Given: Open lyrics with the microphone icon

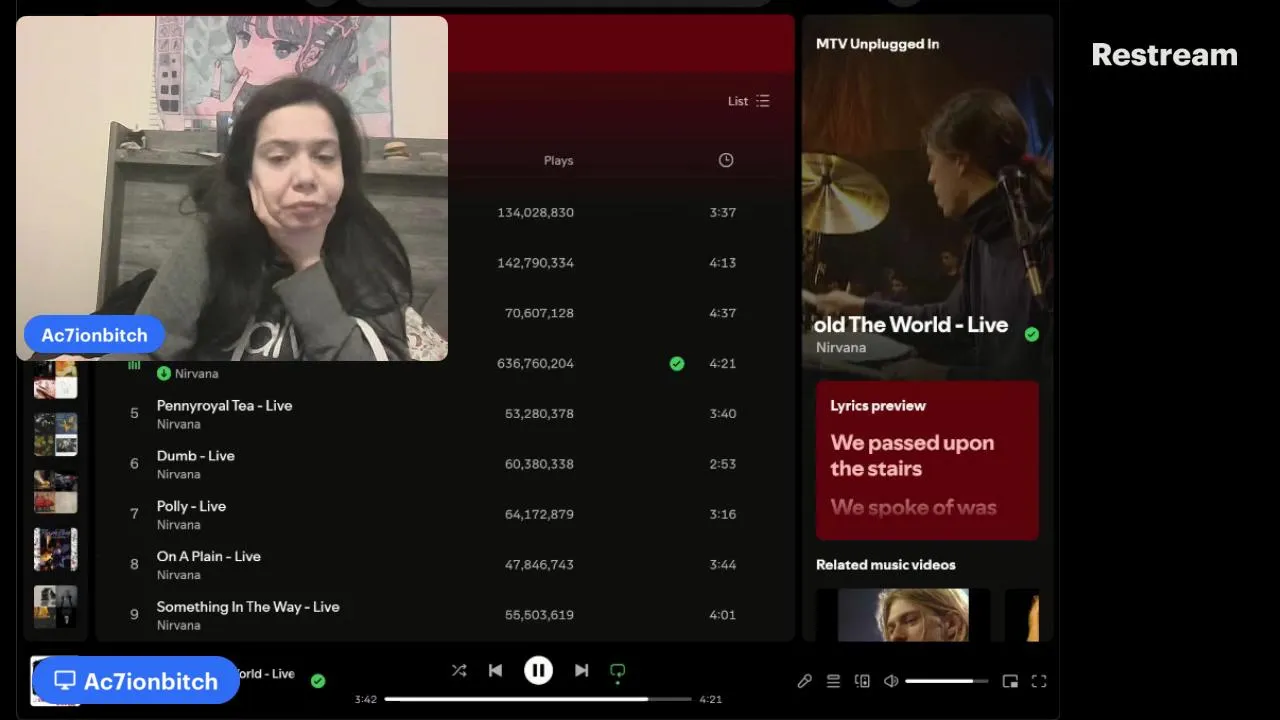Looking at the screenshot, I should (x=804, y=681).
